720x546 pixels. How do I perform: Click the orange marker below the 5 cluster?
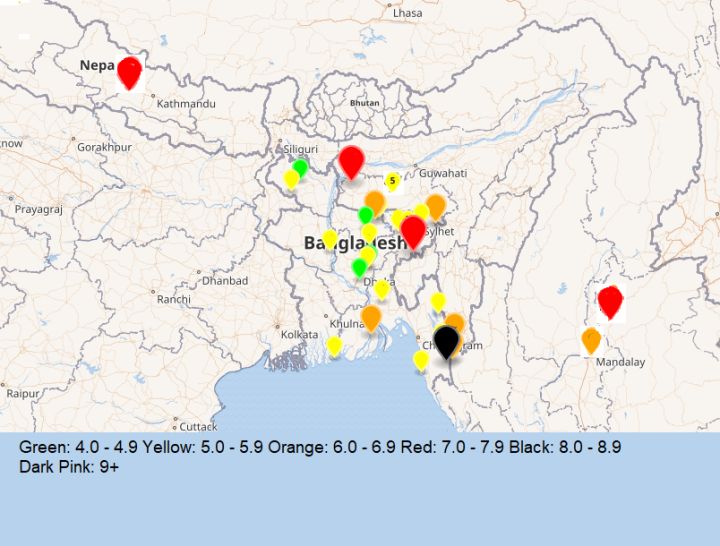[375, 203]
